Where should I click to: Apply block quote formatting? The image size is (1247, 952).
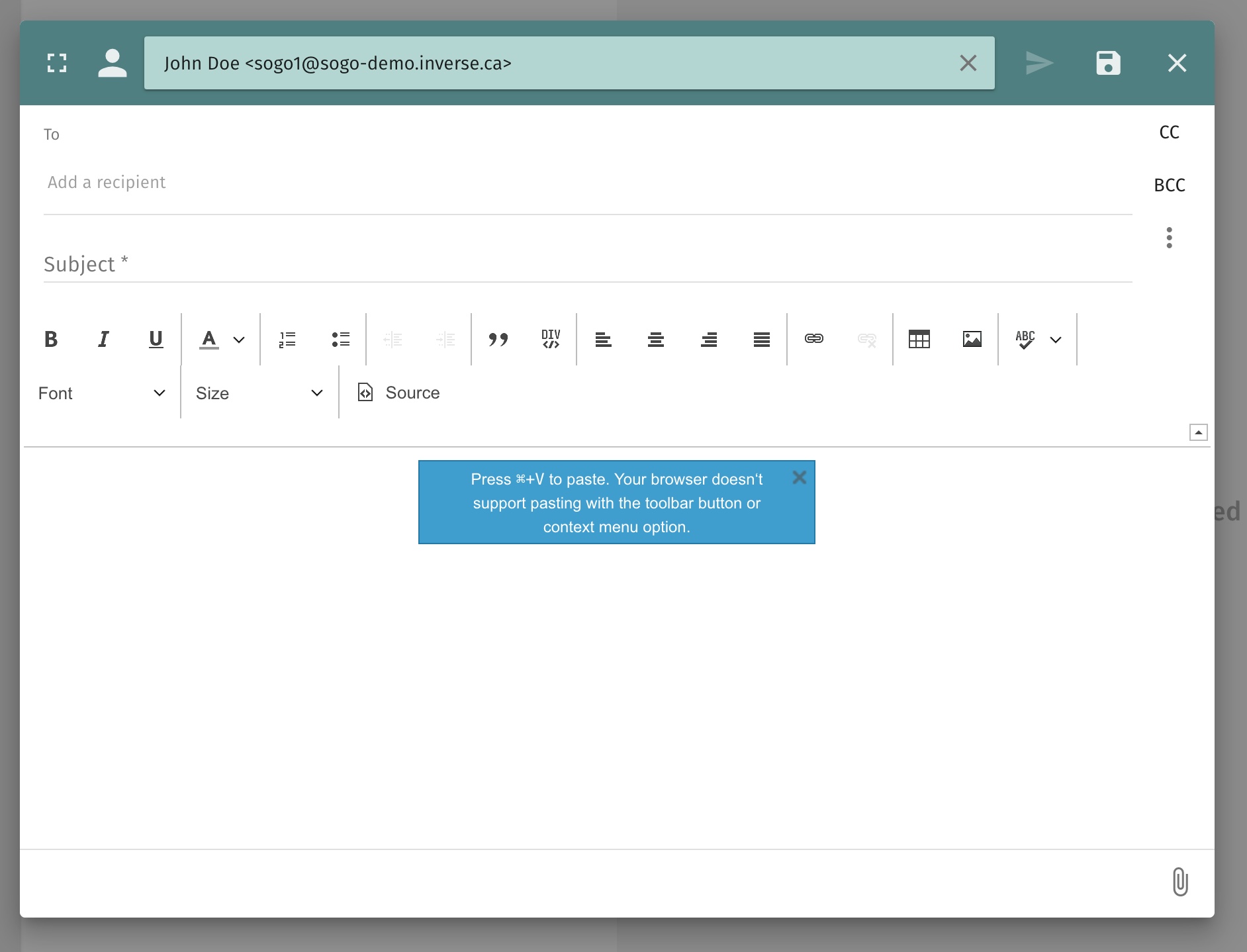(498, 339)
